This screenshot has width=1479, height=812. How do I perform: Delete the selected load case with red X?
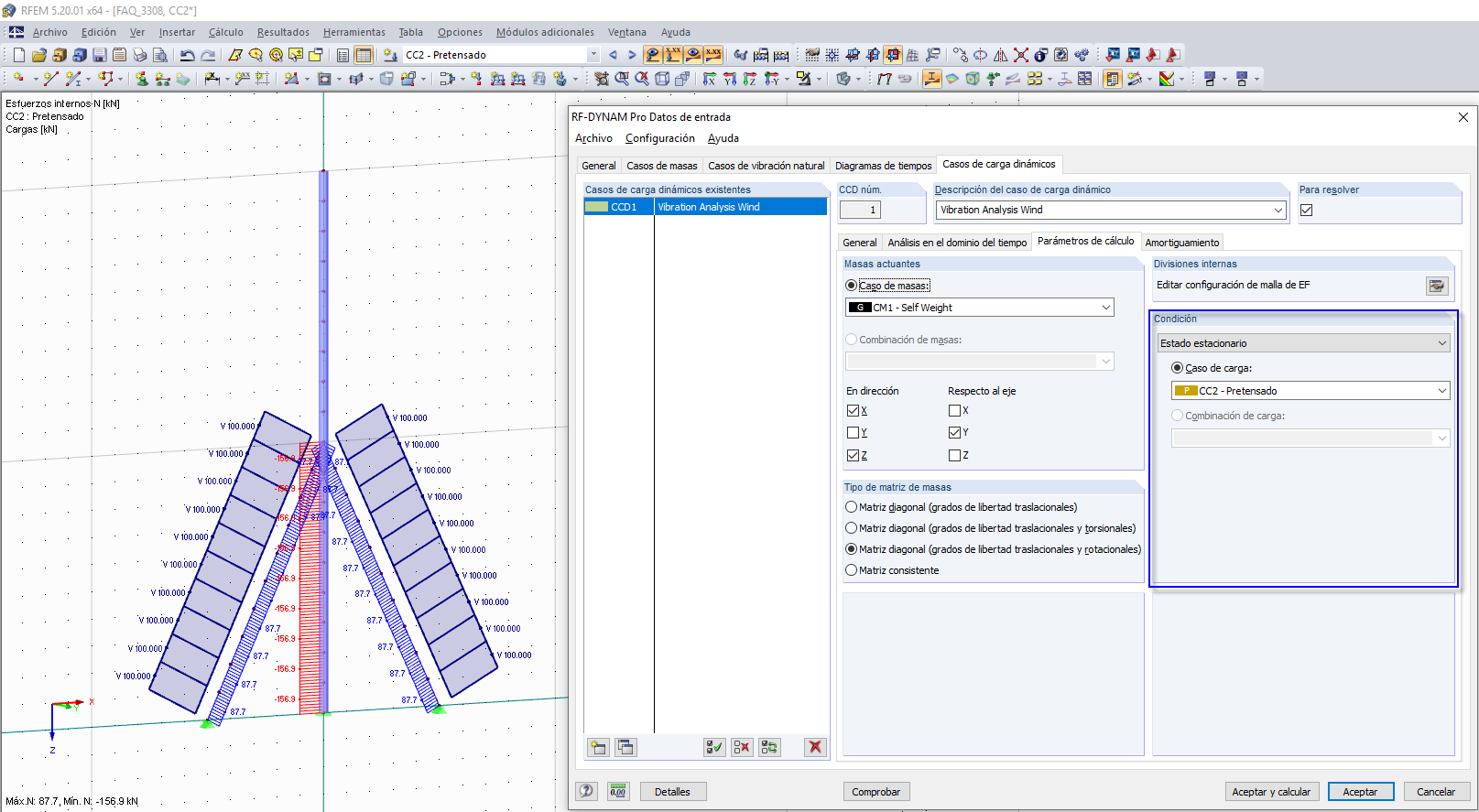click(x=814, y=747)
